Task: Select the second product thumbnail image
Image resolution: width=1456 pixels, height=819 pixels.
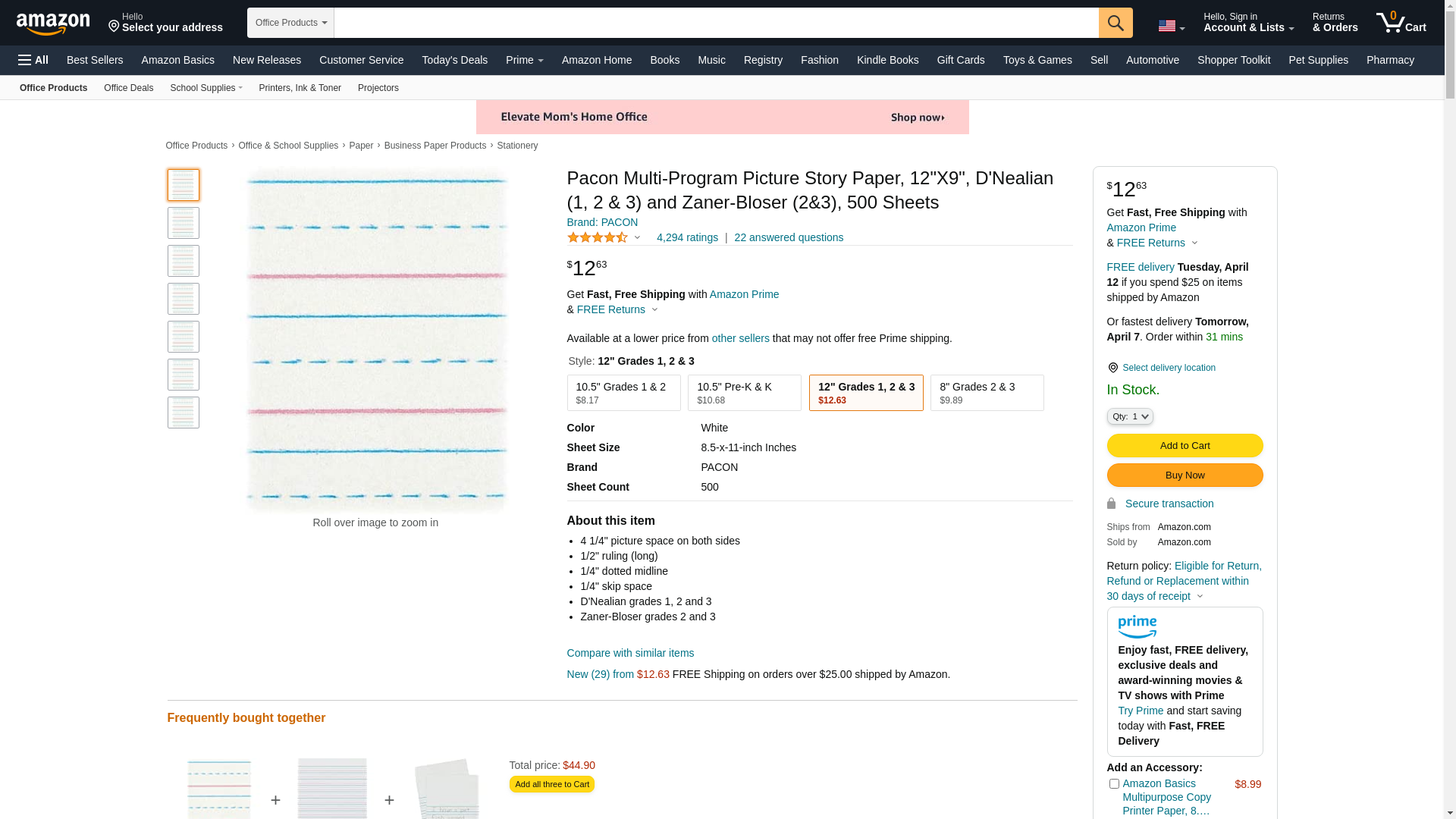Action: [184, 223]
